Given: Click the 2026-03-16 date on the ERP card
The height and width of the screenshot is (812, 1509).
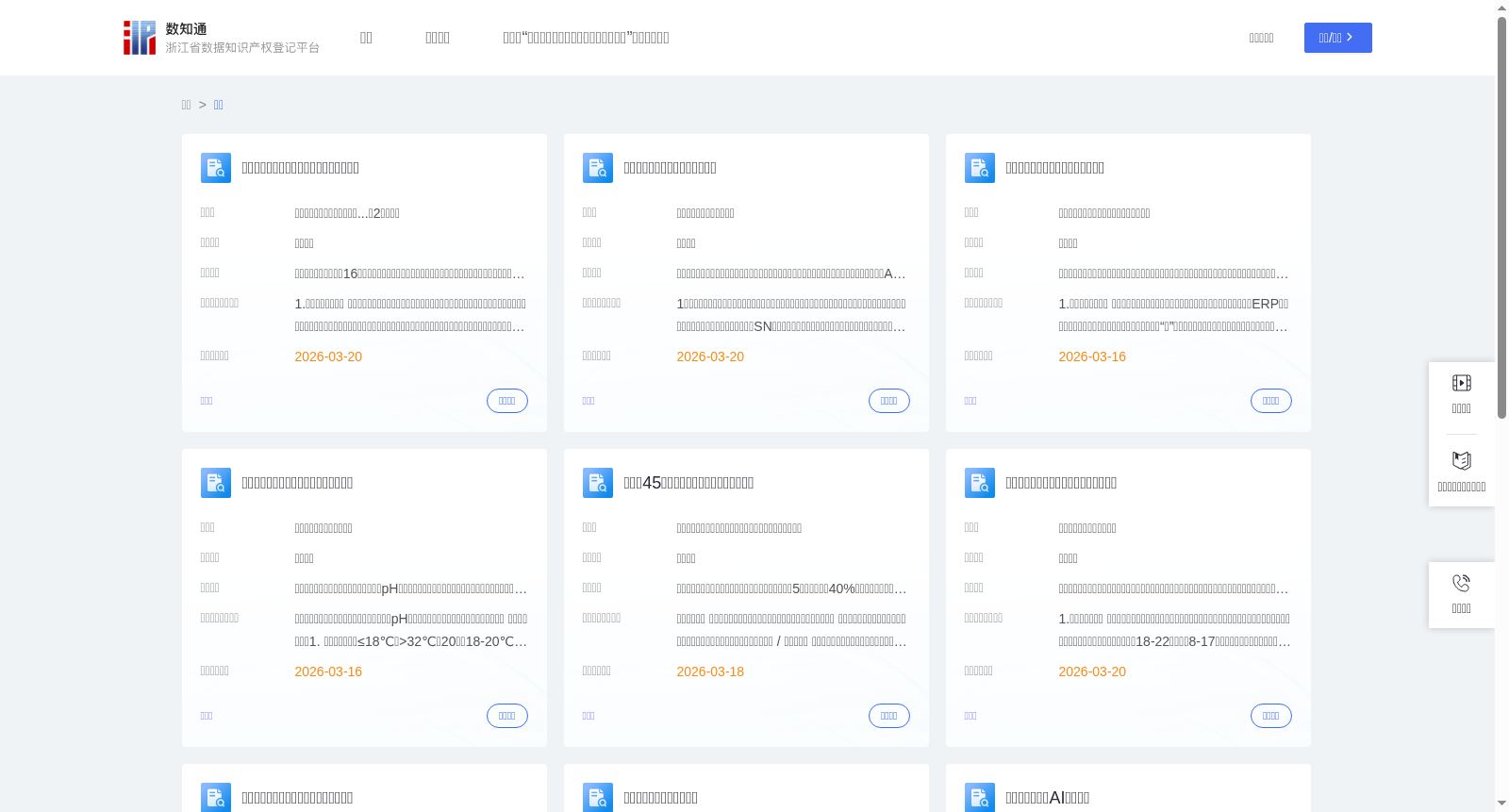Looking at the screenshot, I should point(1092,356).
